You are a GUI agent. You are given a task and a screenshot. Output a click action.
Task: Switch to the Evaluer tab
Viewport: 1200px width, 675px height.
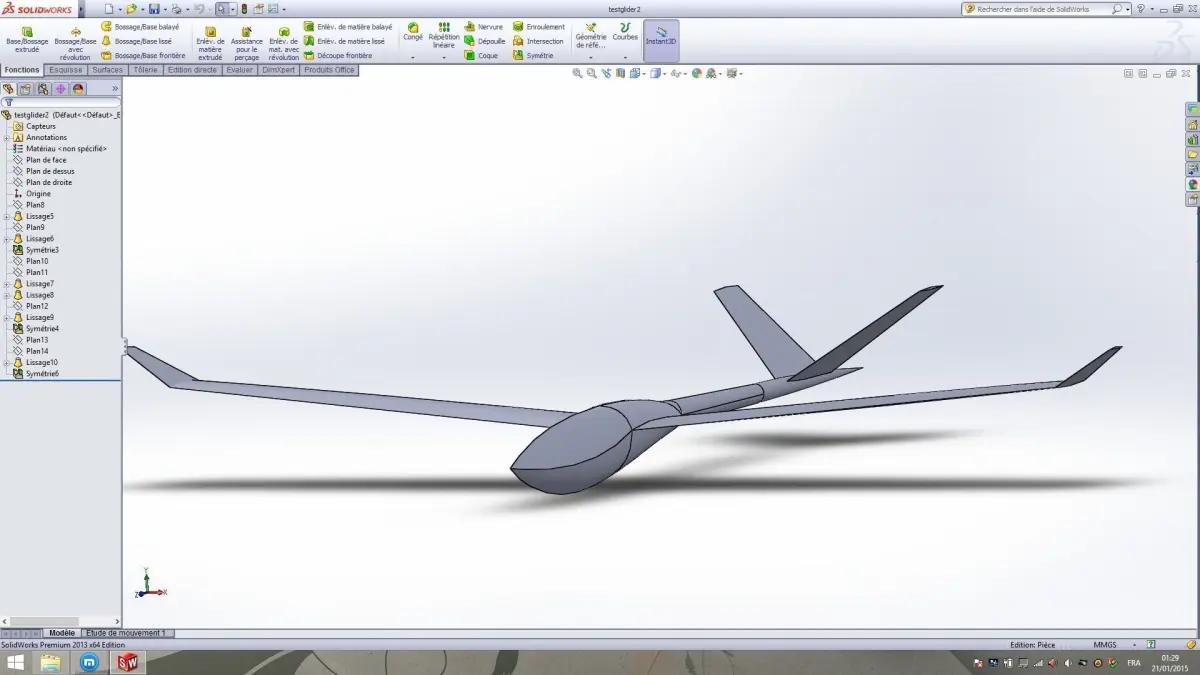tap(240, 70)
